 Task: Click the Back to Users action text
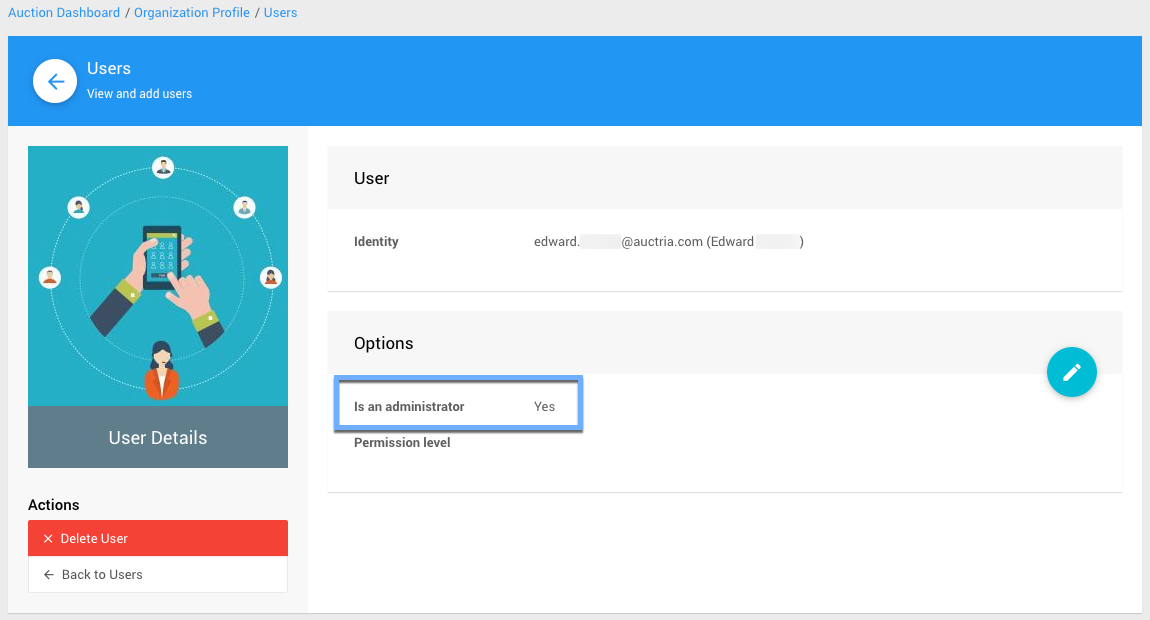102,575
